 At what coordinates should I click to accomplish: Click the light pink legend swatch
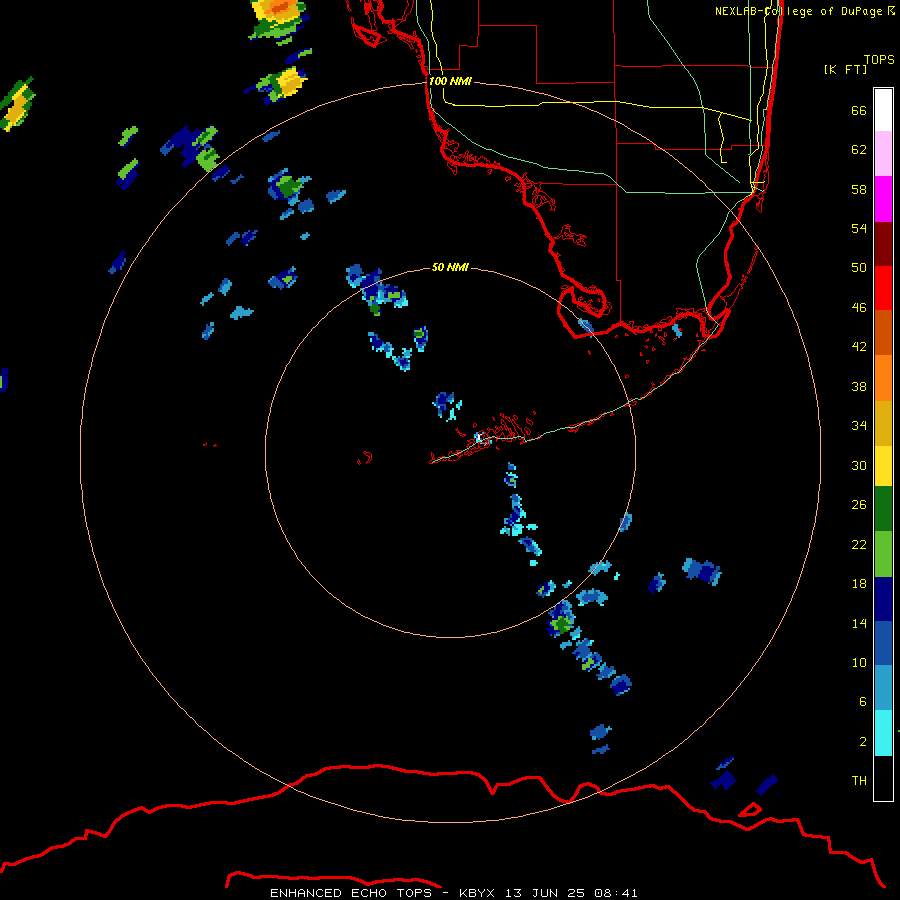click(x=883, y=153)
